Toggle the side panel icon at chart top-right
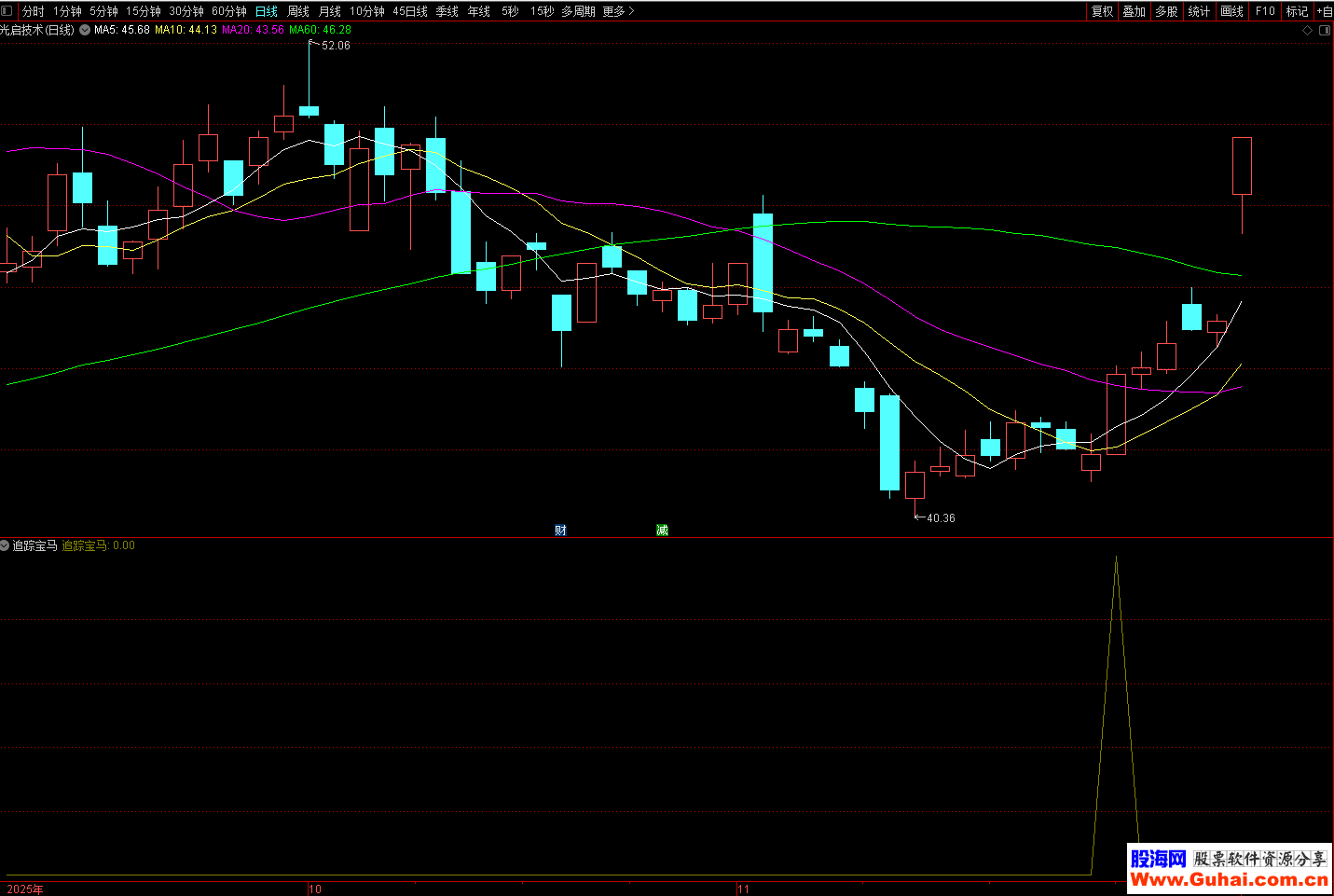Viewport: 1334px width, 896px height. click(1325, 31)
